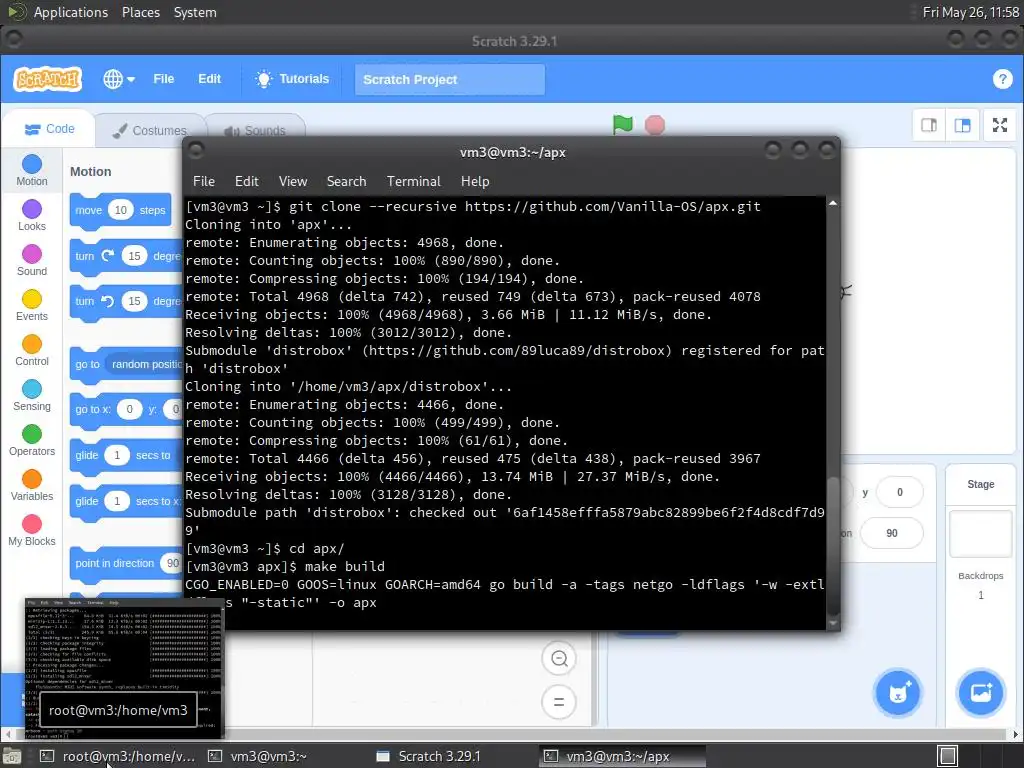
Task: Select the My Blocks category
Action: point(32,531)
